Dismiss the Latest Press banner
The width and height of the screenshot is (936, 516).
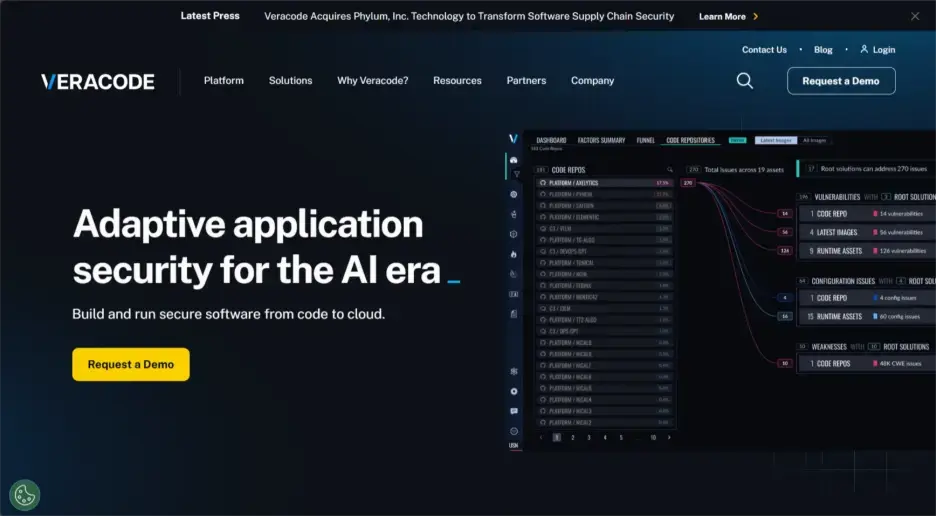coord(914,16)
